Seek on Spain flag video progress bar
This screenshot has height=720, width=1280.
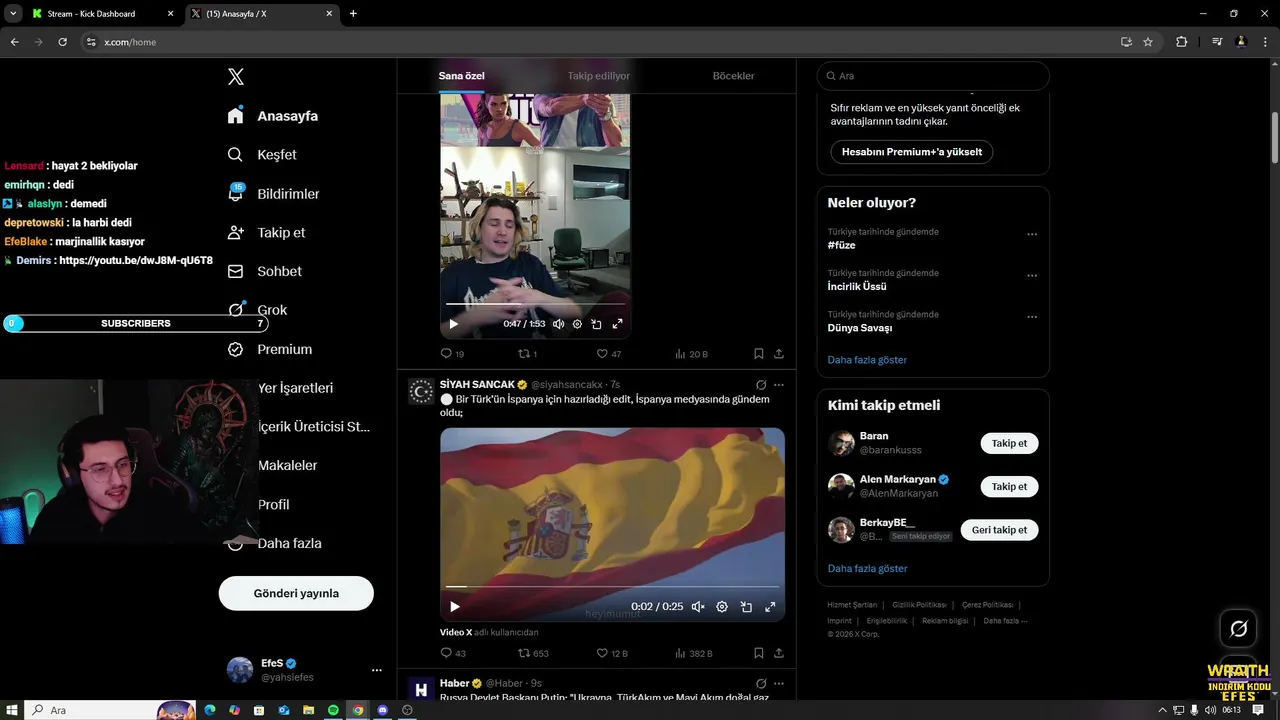612,586
